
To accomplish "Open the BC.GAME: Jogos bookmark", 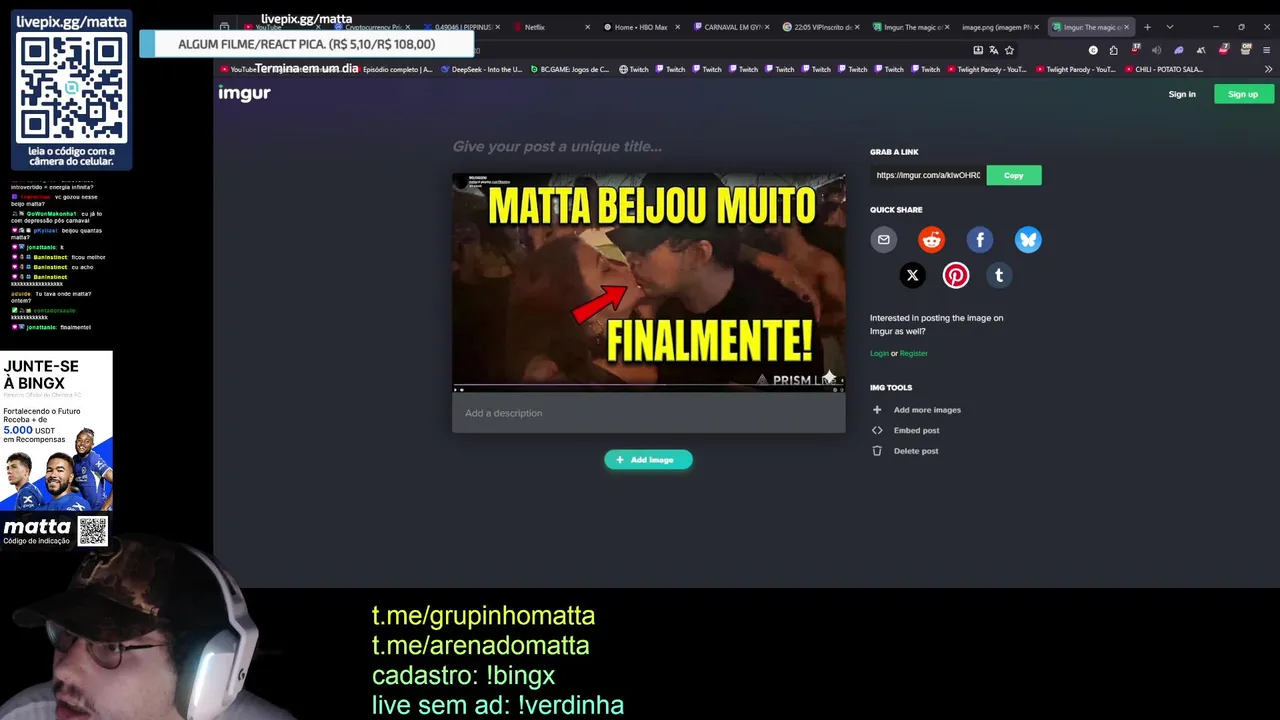I will pos(569,69).
